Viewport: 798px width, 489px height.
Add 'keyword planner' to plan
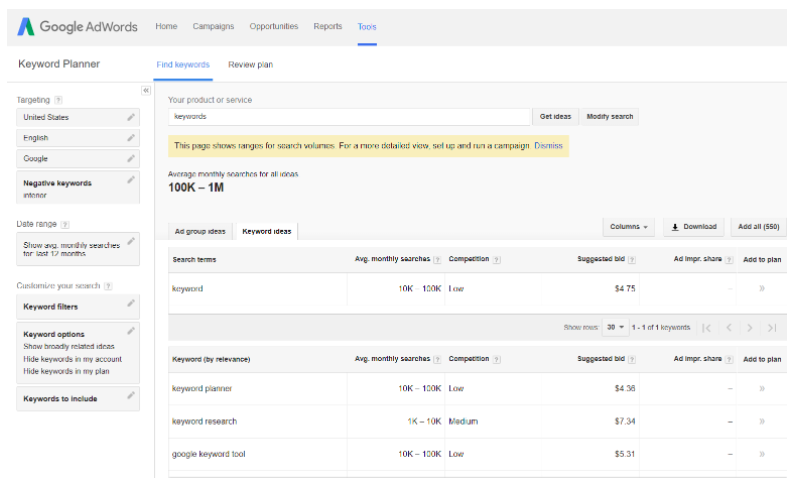tap(762, 388)
